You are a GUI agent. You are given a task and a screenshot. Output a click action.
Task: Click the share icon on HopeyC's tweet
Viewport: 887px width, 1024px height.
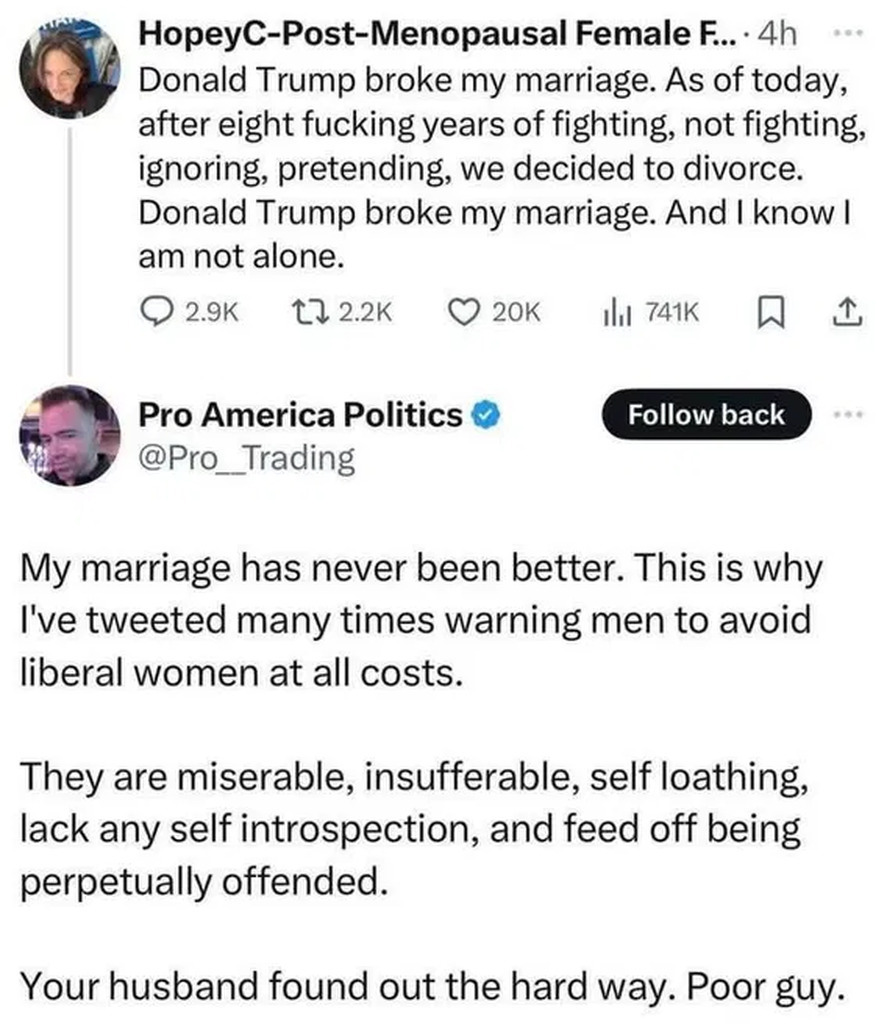point(843,312)
